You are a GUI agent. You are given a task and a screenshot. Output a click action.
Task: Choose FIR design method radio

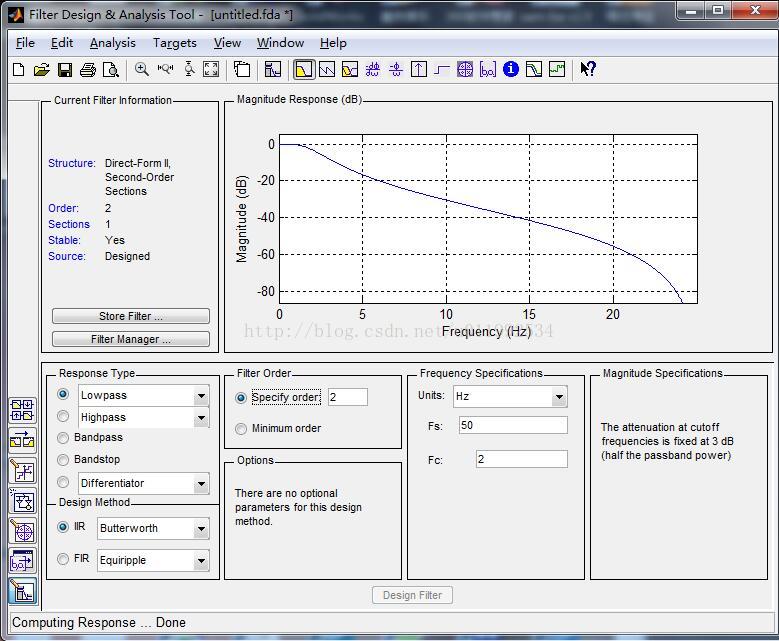coord(63,560)
